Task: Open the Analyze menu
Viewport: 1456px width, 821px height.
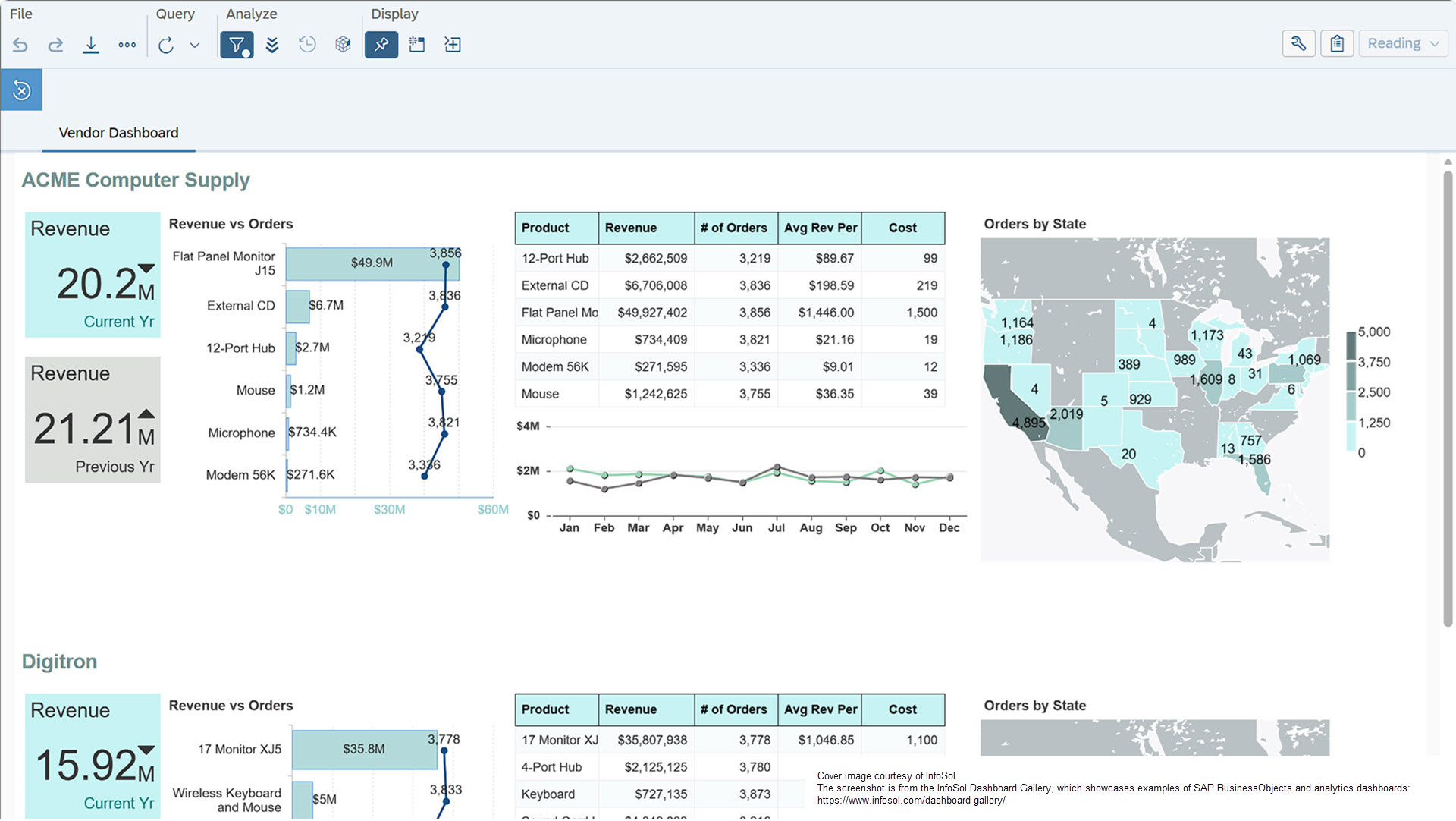Action: (252, 14)
